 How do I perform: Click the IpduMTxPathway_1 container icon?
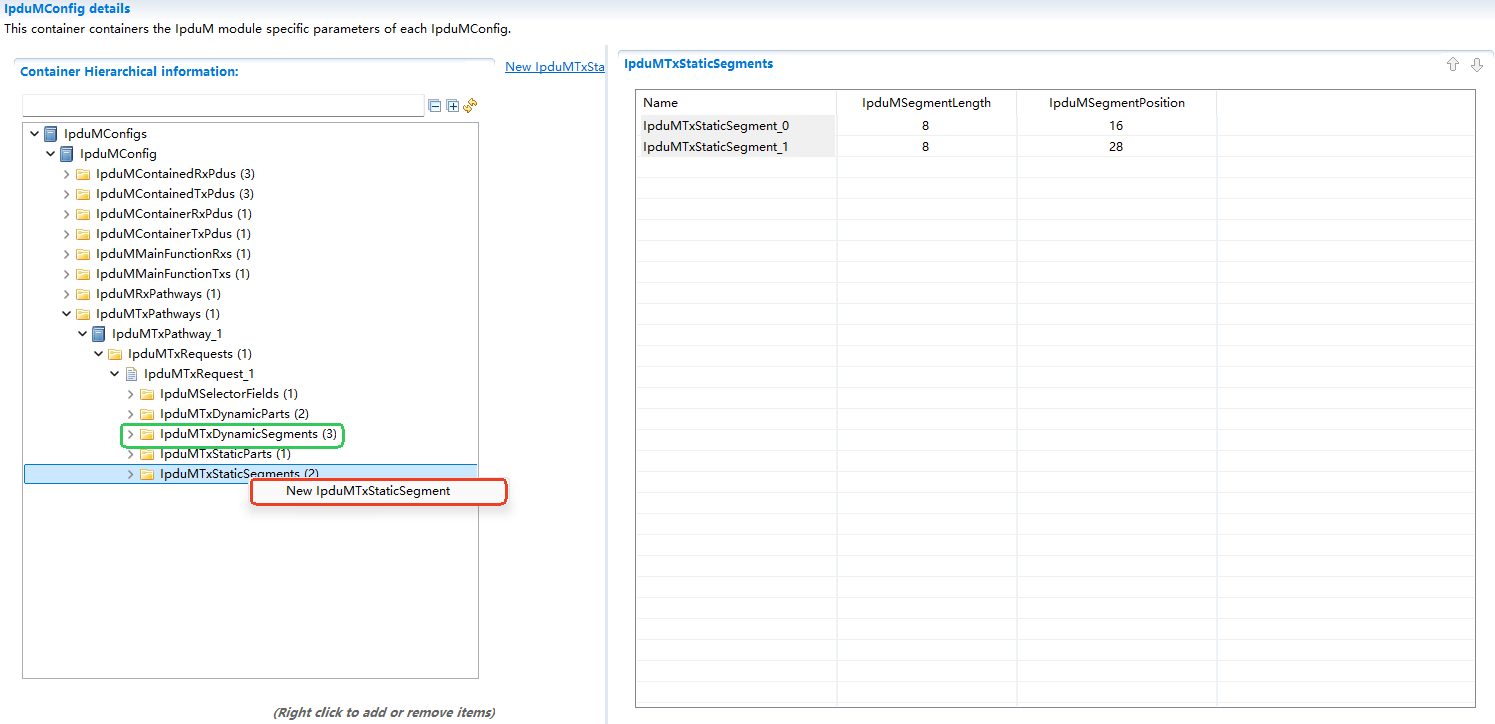[x=99, y=334]
